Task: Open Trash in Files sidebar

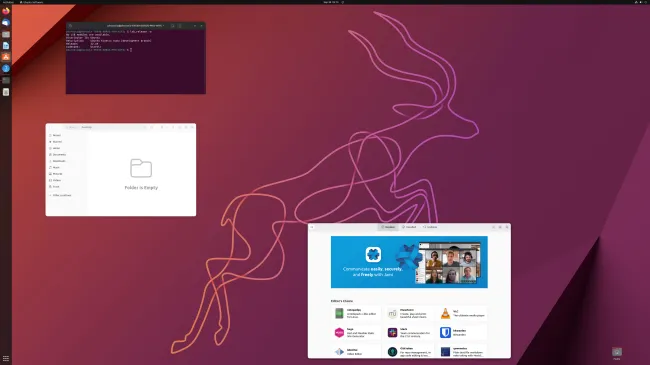Action: 56,187
